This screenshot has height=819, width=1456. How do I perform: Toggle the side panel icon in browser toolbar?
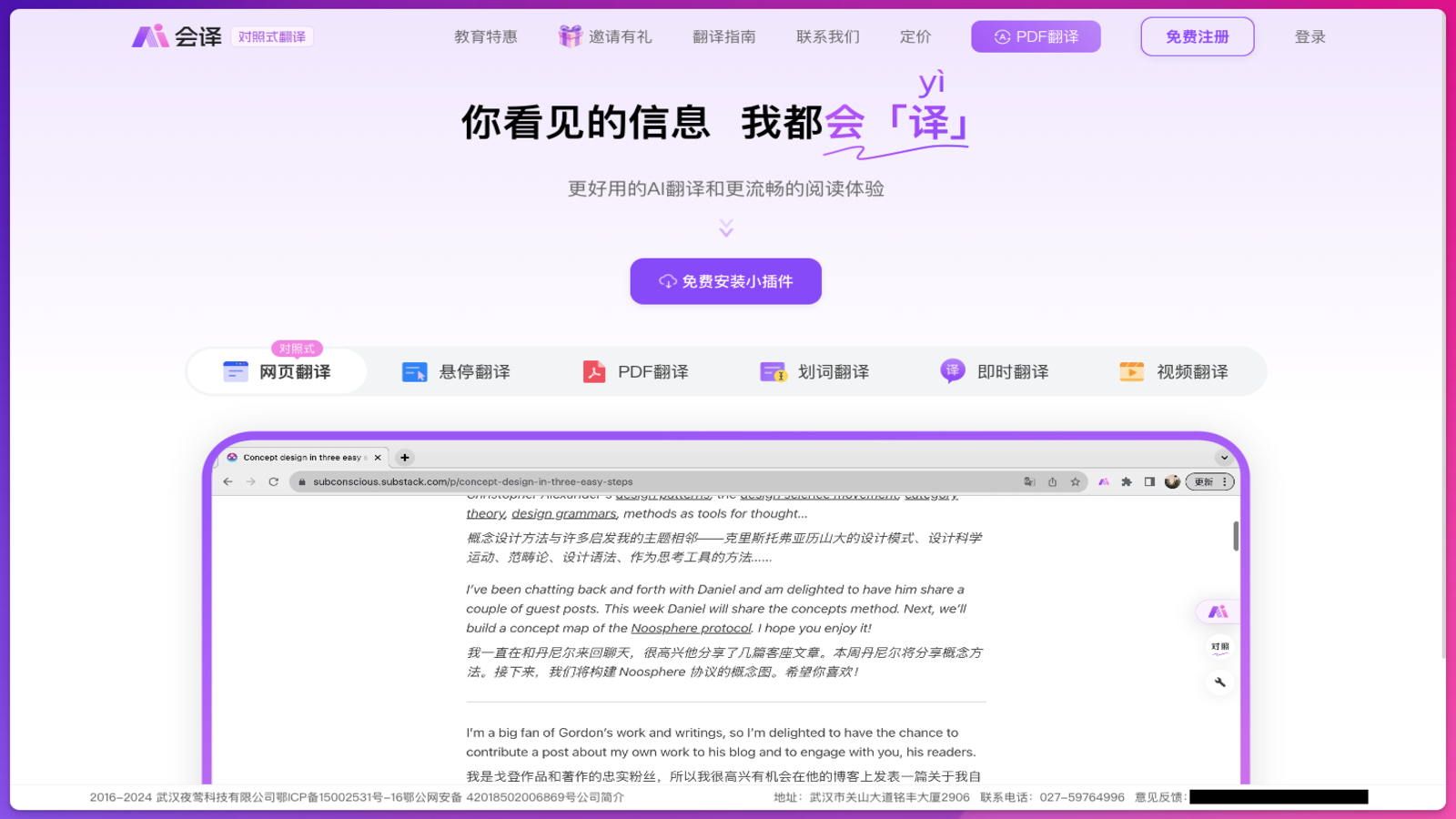(x=1148, y=481)
